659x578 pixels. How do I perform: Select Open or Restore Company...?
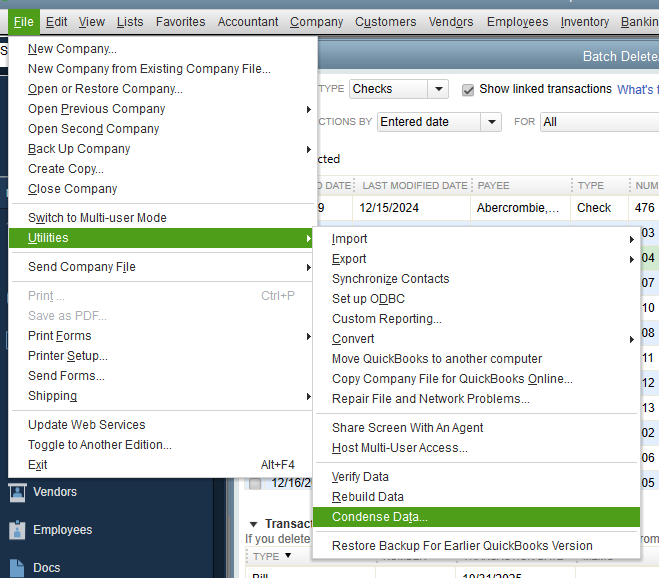click(162, 89)
